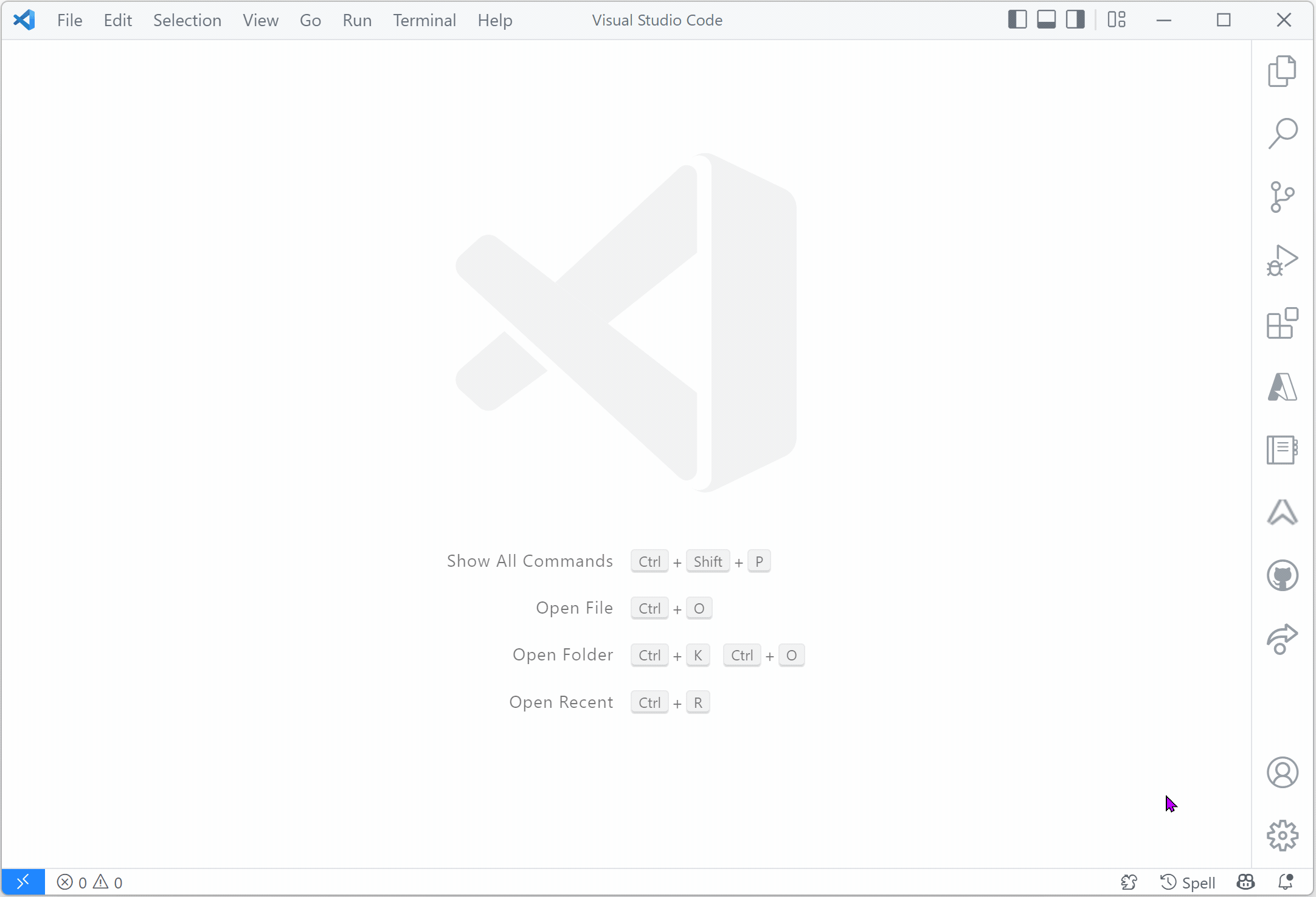
Task: Minimize the Visual Studio Code window
Action: click(x=1163, y=20)
